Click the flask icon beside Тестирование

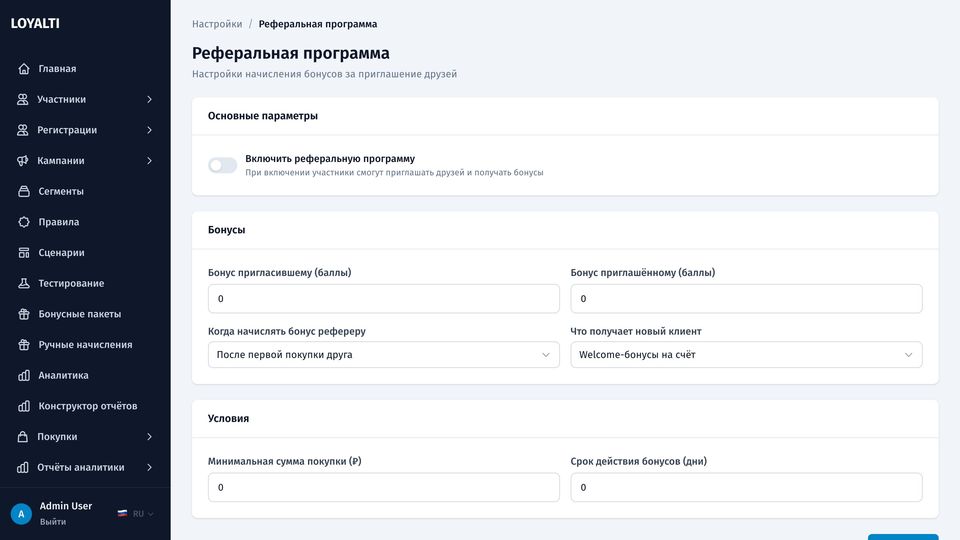coord(24,283)
